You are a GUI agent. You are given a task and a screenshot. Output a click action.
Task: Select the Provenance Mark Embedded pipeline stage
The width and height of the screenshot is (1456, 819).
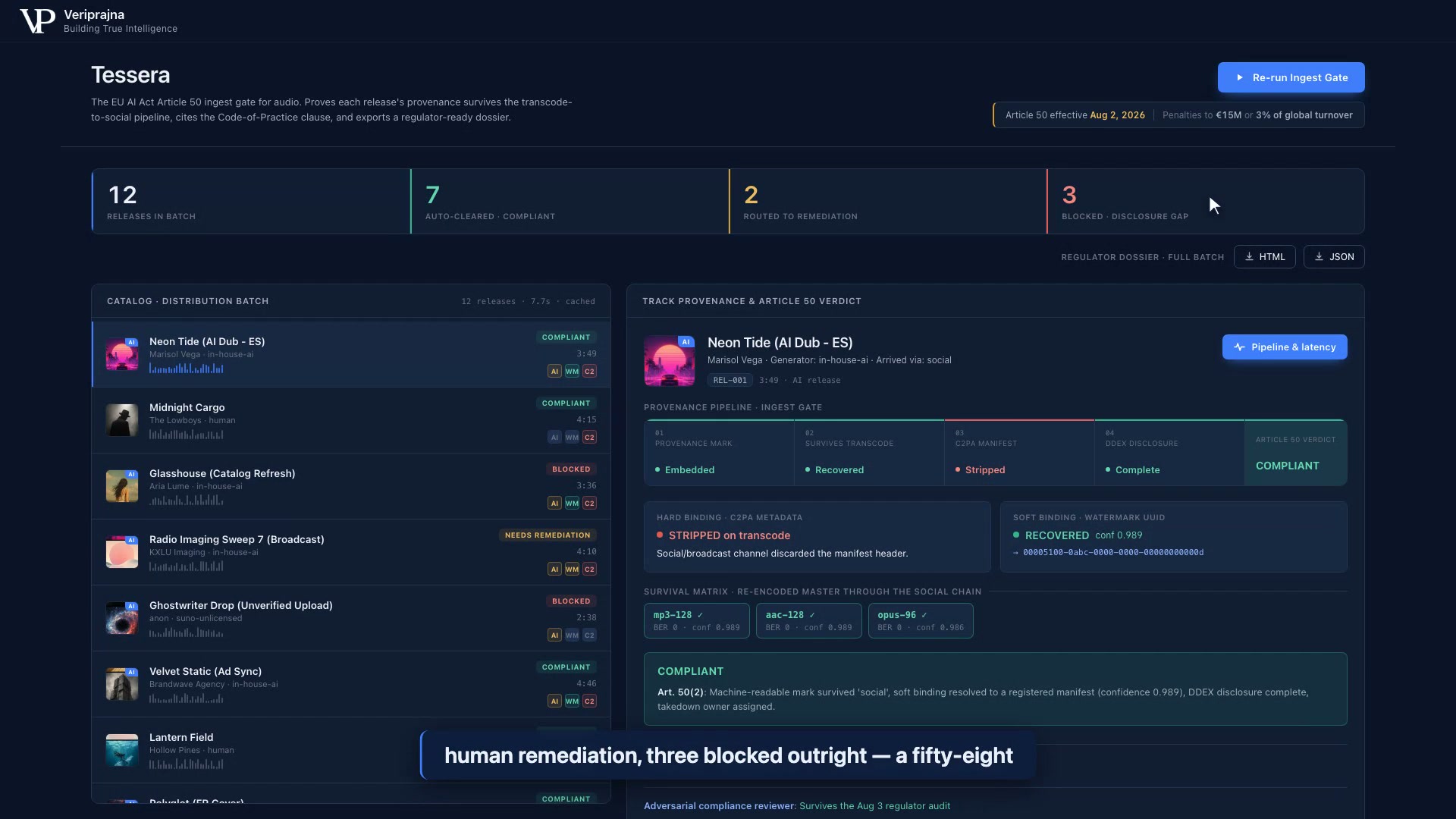click(719, 453)
